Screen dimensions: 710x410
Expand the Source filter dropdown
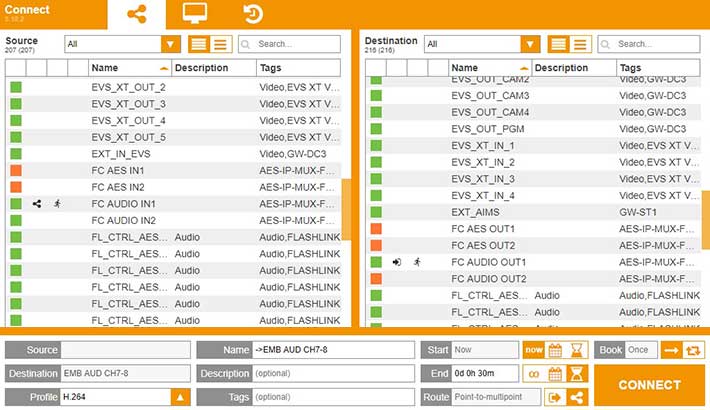pyautogui.click(x=171, y=44)
